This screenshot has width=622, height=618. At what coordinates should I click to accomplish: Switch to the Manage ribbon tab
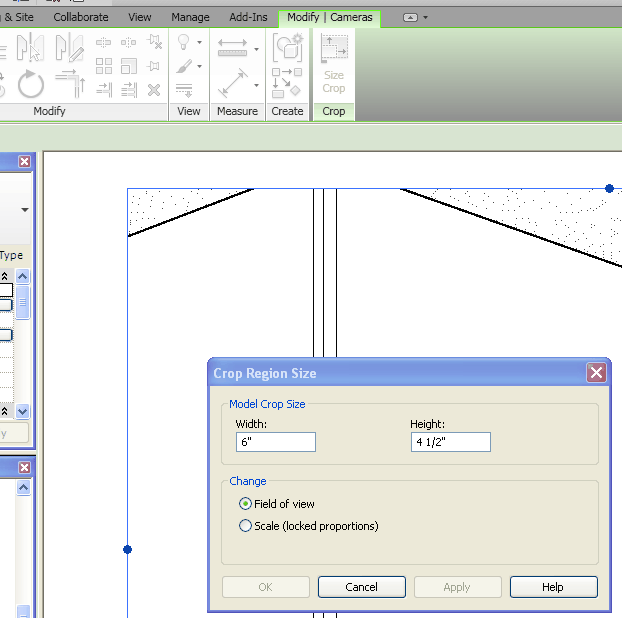[190, 17]
